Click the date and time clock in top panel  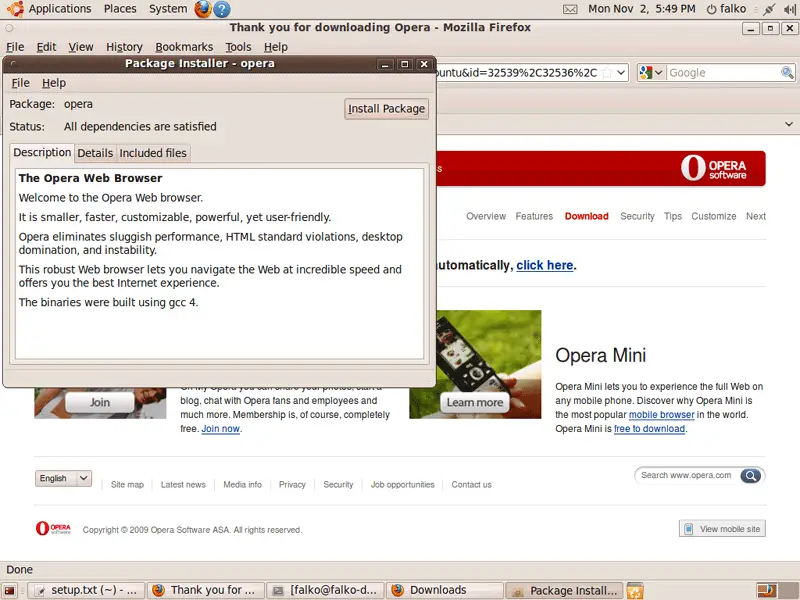(641, 9)
